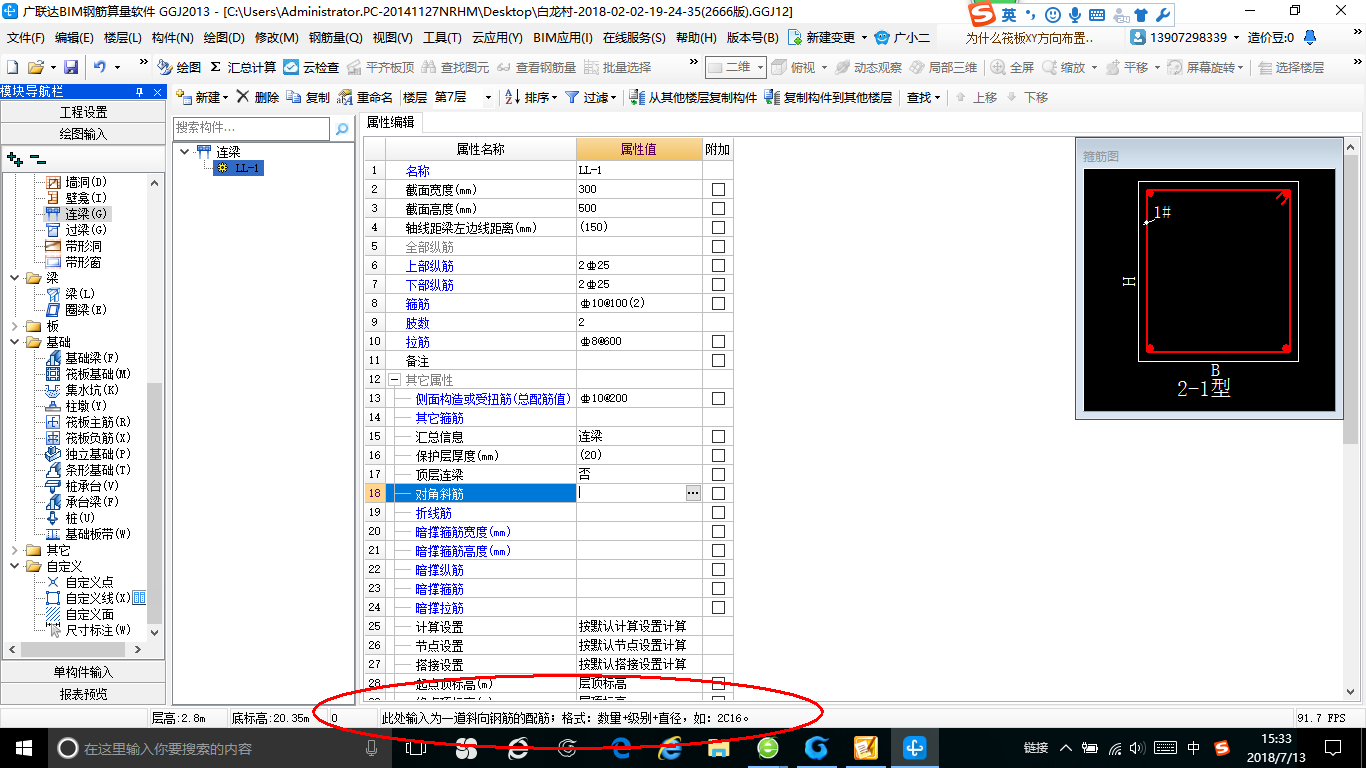Toggle 附加 checkbox for 汇总信息
The width and height of the screenshot is (1366, 768).
click(718, 436)
